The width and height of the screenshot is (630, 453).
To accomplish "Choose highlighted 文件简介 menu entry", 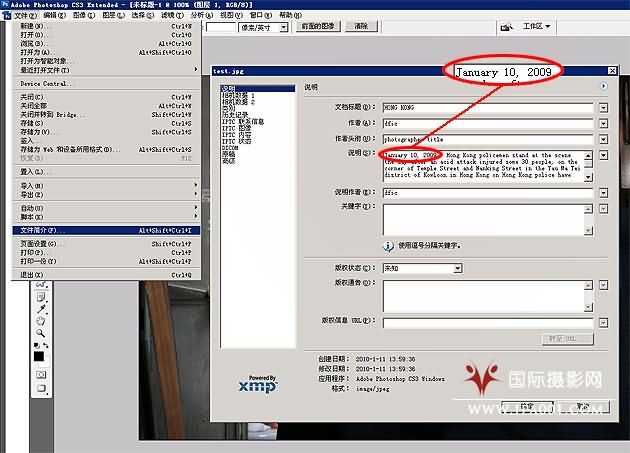I will pyautogui.click(x=106, y=230).
